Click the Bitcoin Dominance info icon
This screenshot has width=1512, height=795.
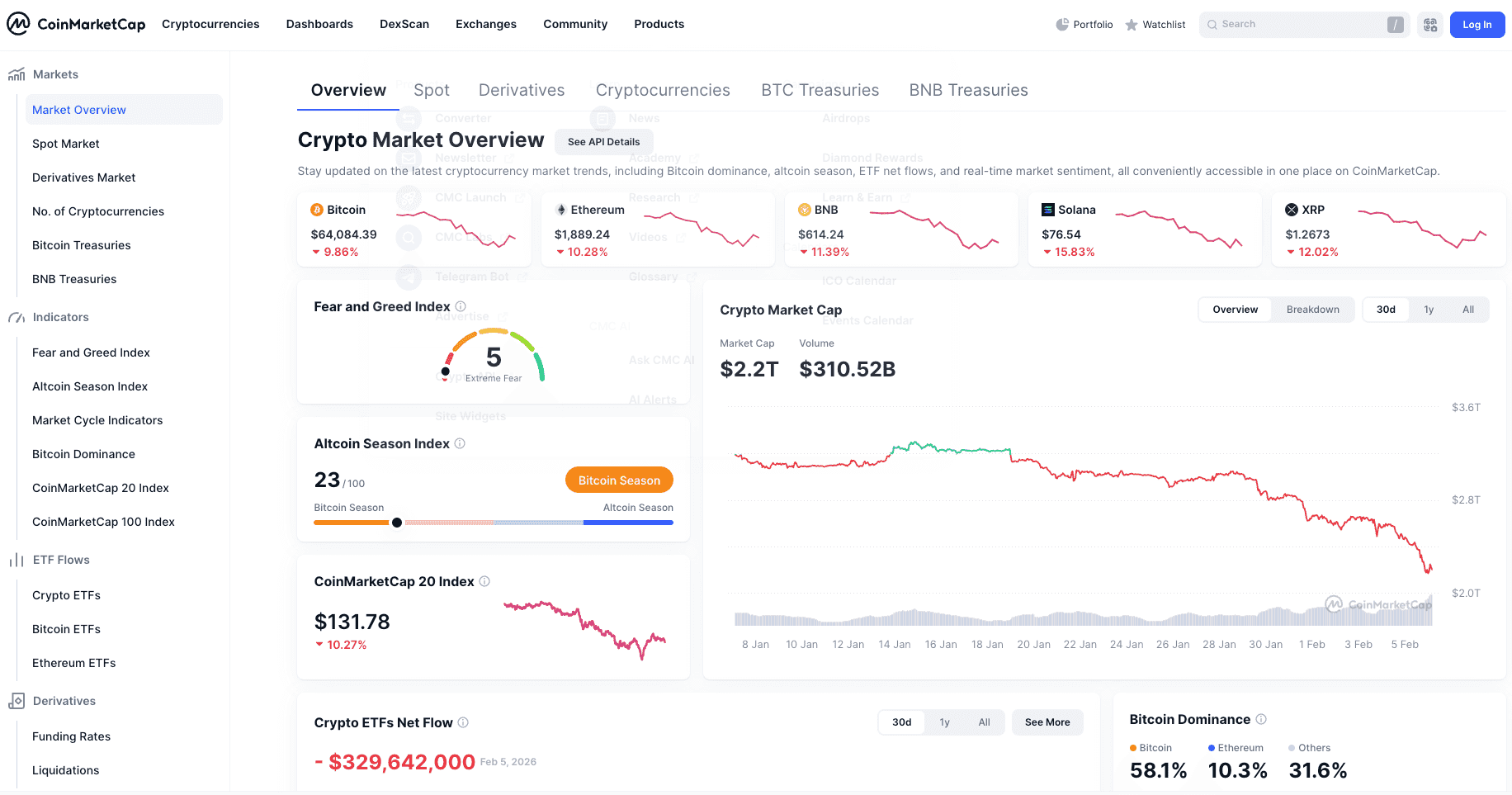pyautogui.click(x=1261, y=719)
